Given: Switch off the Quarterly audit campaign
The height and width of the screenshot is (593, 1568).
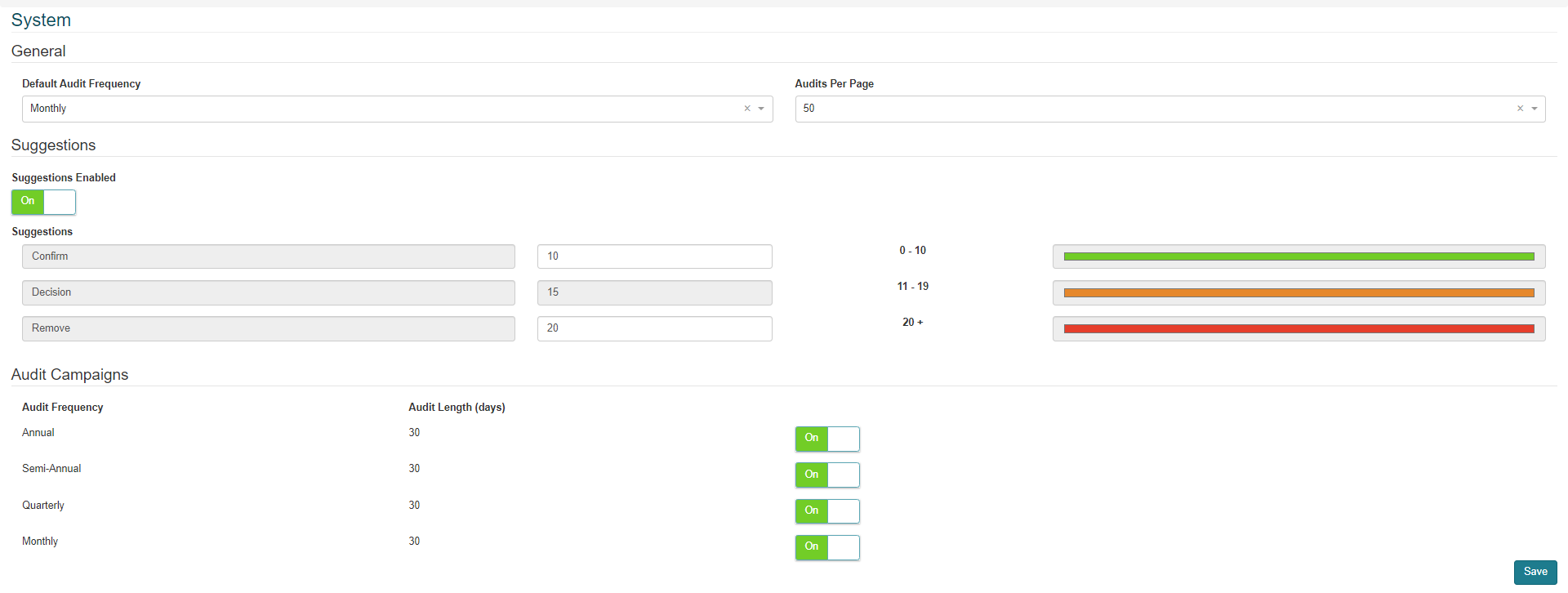Looking at the screenshot, I should tap(827, 511).
